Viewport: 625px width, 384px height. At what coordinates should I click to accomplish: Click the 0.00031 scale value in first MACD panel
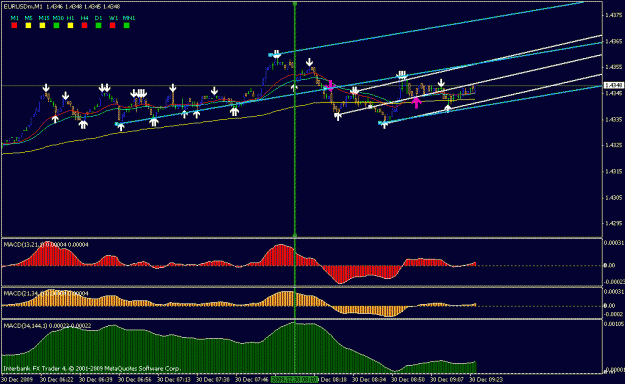click(613, 243)
